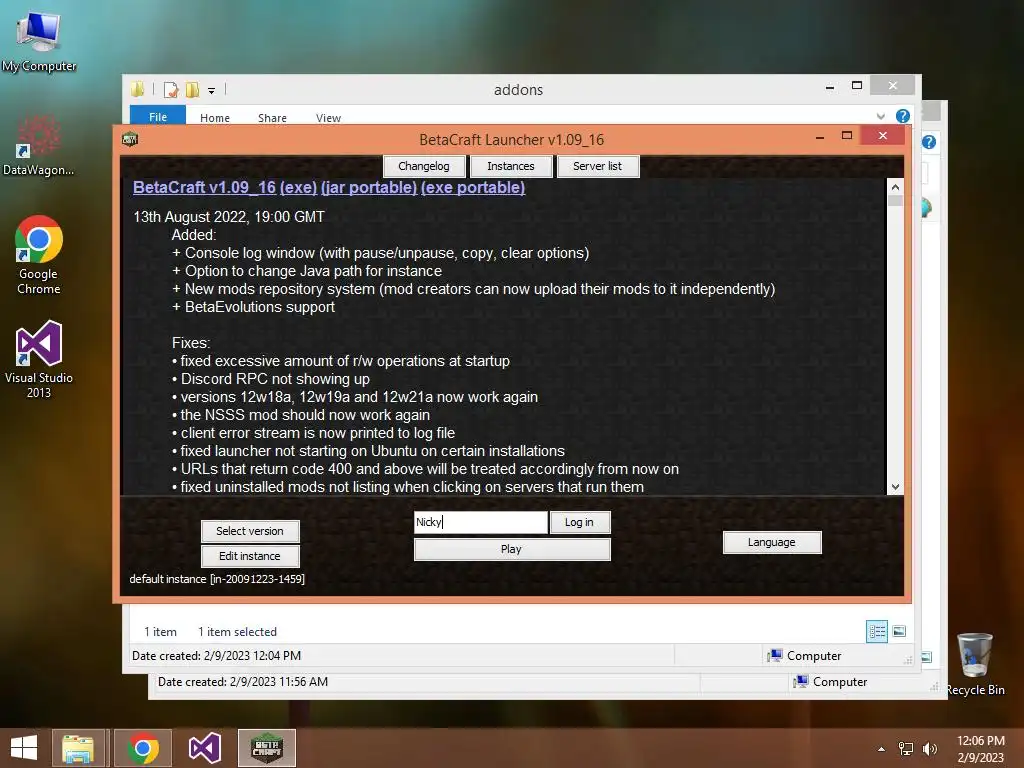Switch addons window to large icons view
Screen dimensions: 1024x768
click(899, 632)
